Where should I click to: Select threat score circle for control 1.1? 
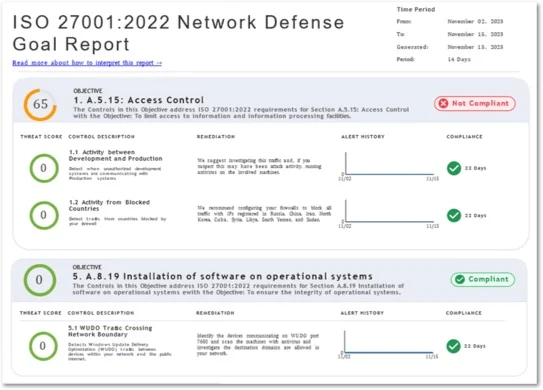point(44,168)
